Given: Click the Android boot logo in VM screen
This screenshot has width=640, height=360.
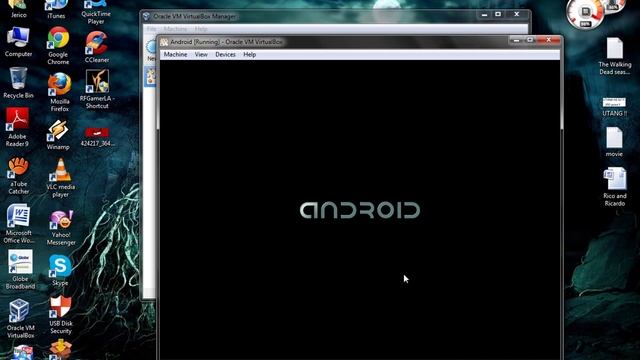Looking at the screenshot, I should (360, 210).
